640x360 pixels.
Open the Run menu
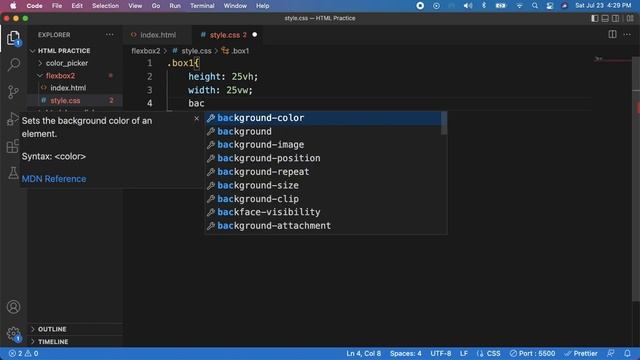(175, 6)
